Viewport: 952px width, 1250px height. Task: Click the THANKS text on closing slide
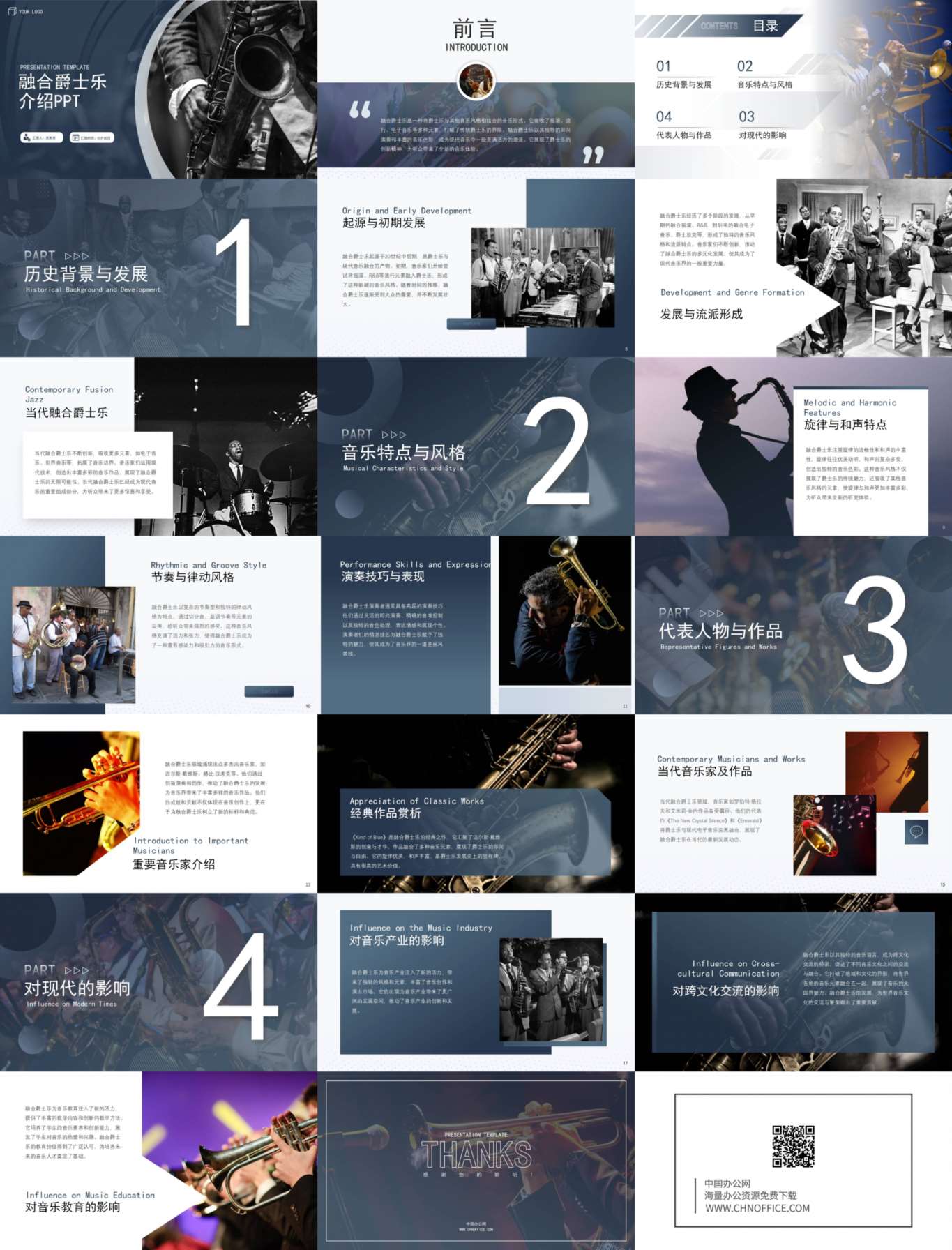point(476,1155)
